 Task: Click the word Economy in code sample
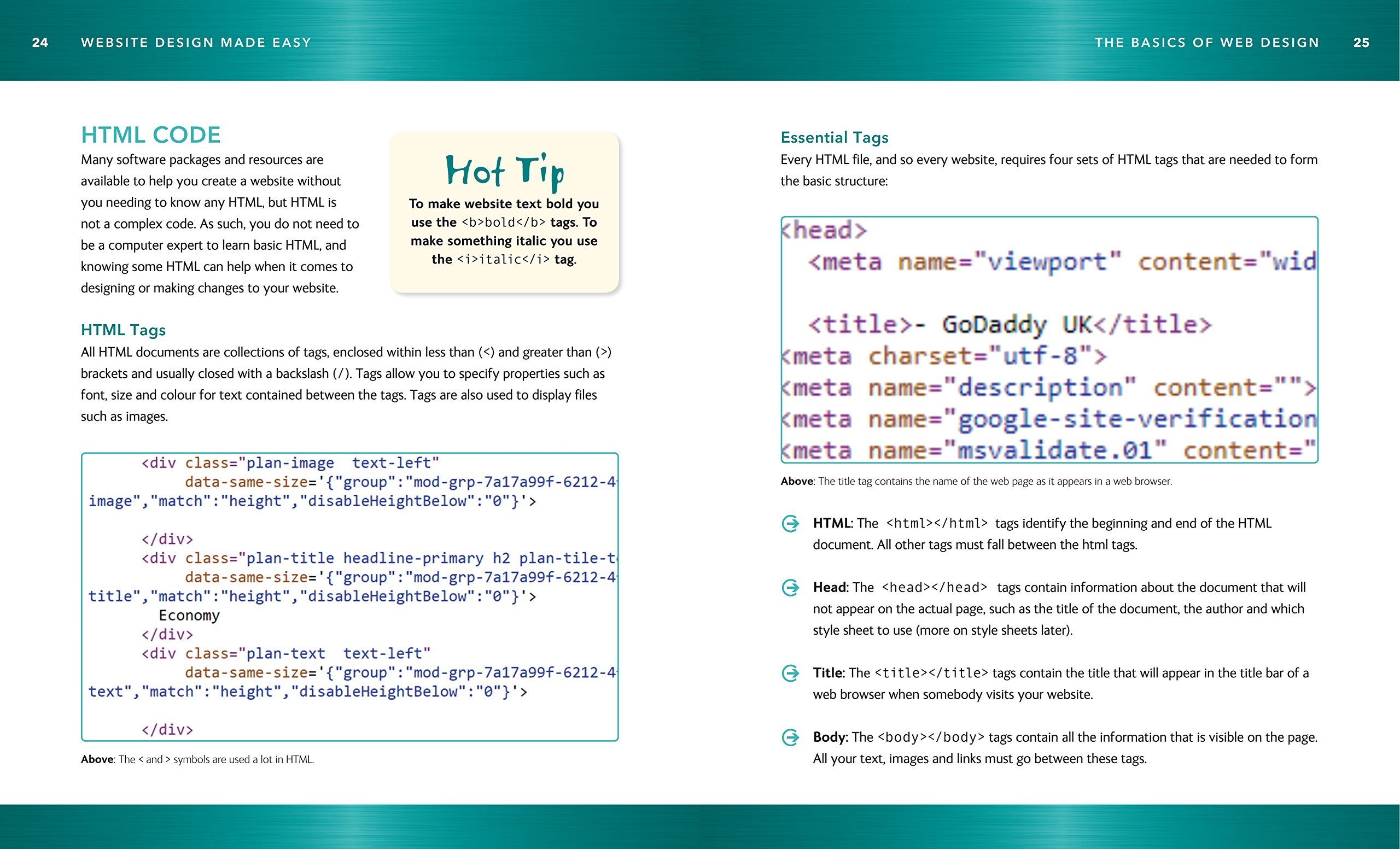pos(189,616)
